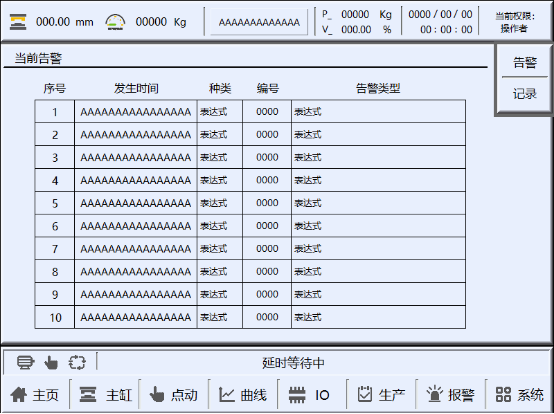
Task: Click the press position icon in header
Action: [x=18, y=22]
